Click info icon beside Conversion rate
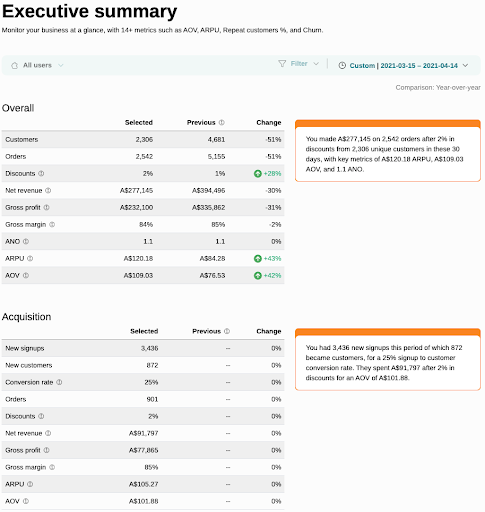This screenshot has width=485, height=512. coord(59,382)
